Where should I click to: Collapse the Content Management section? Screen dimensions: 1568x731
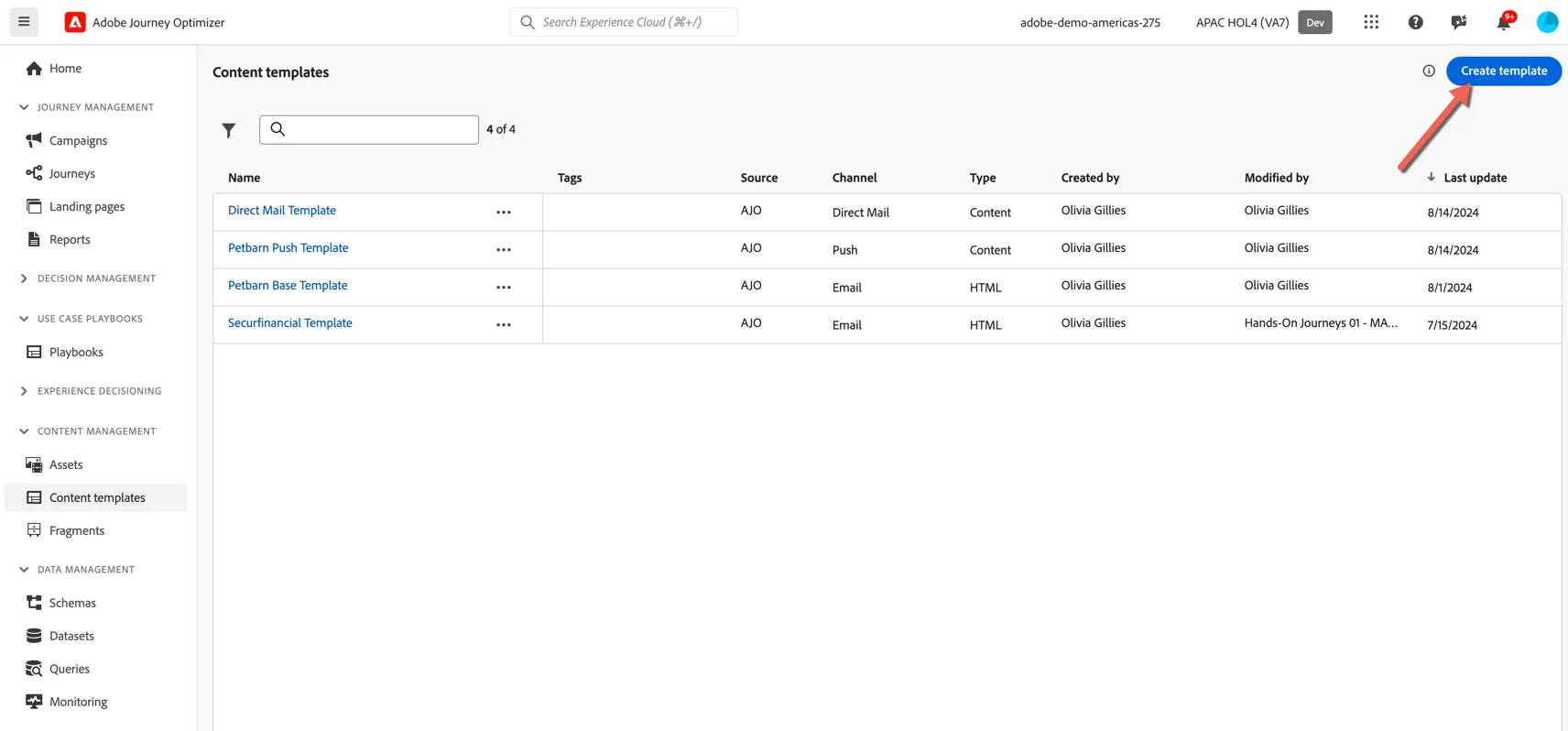tap(24, 431)
